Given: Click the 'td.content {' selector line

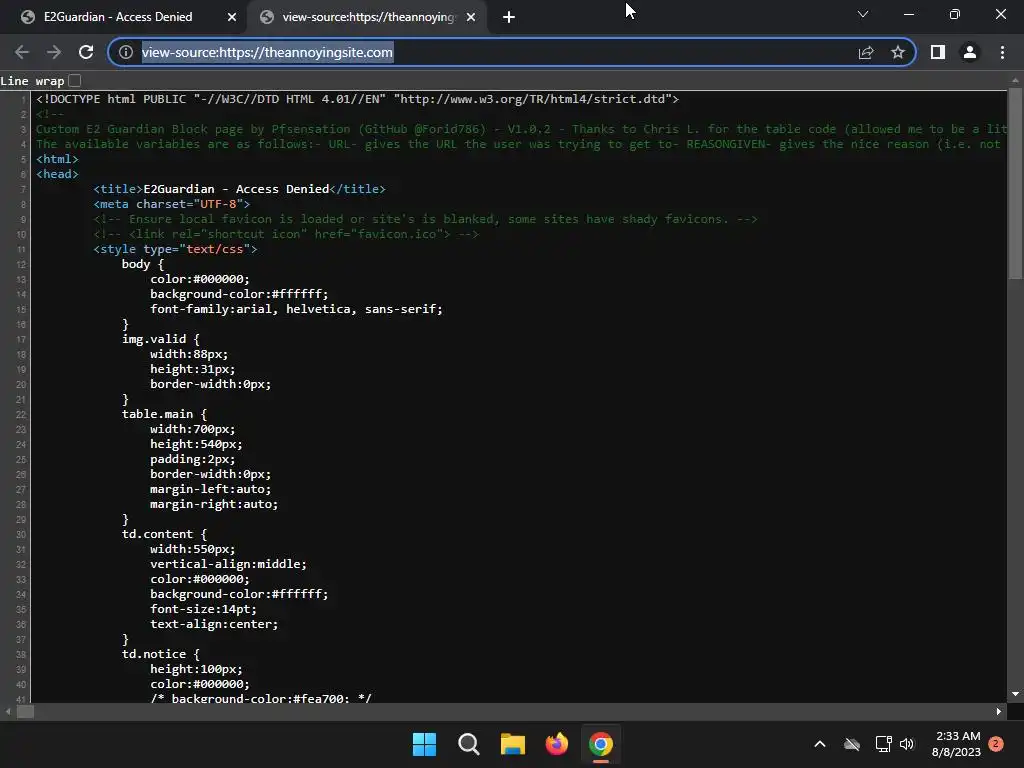Looking at the screenshot, I should 164,534.
